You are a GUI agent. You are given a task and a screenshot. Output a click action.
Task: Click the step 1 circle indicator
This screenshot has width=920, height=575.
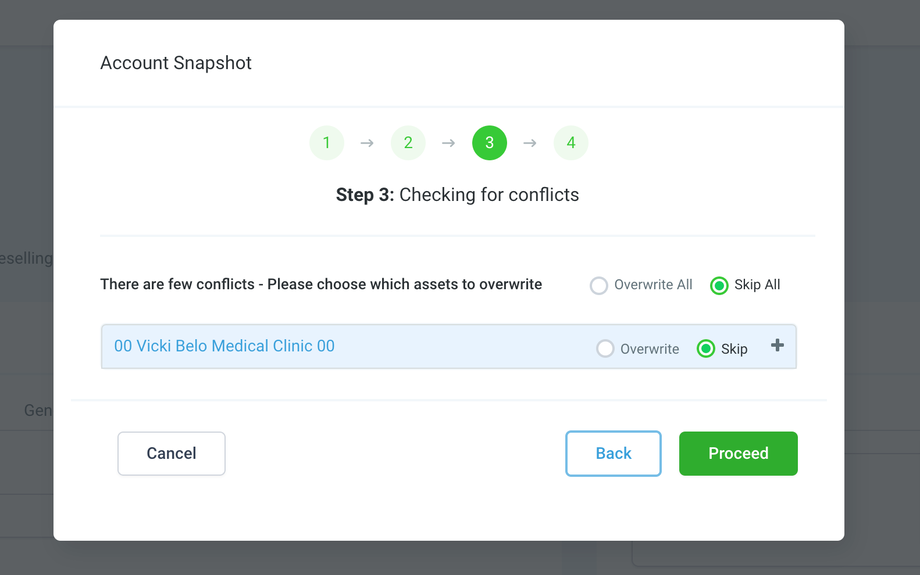point(326,143)
